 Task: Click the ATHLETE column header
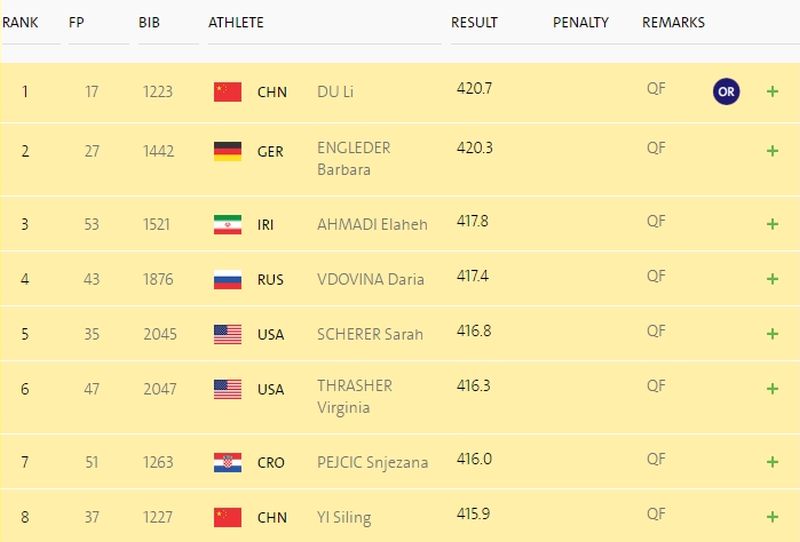pos(236,22)
